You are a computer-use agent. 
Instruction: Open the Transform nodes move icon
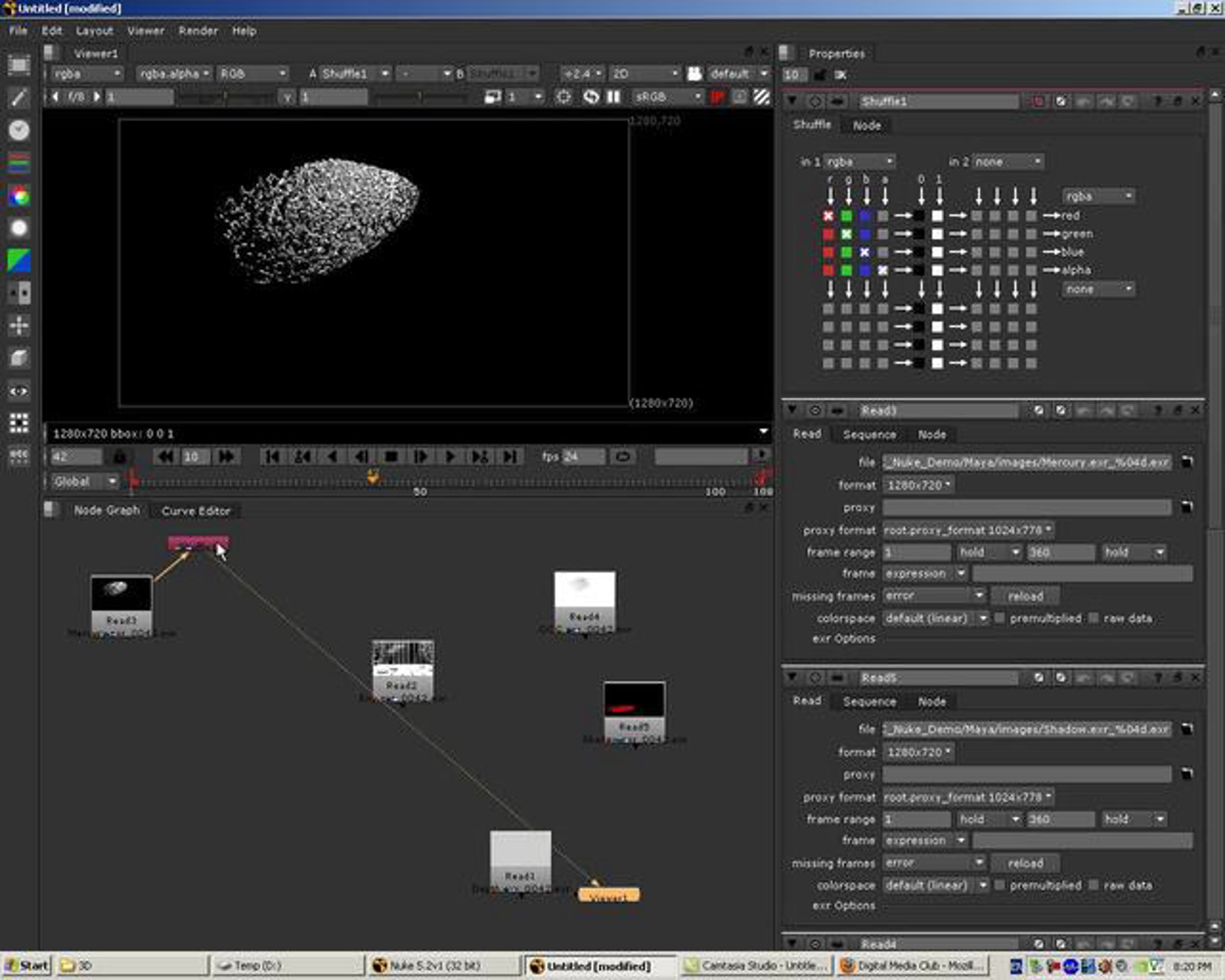(19, 326)
